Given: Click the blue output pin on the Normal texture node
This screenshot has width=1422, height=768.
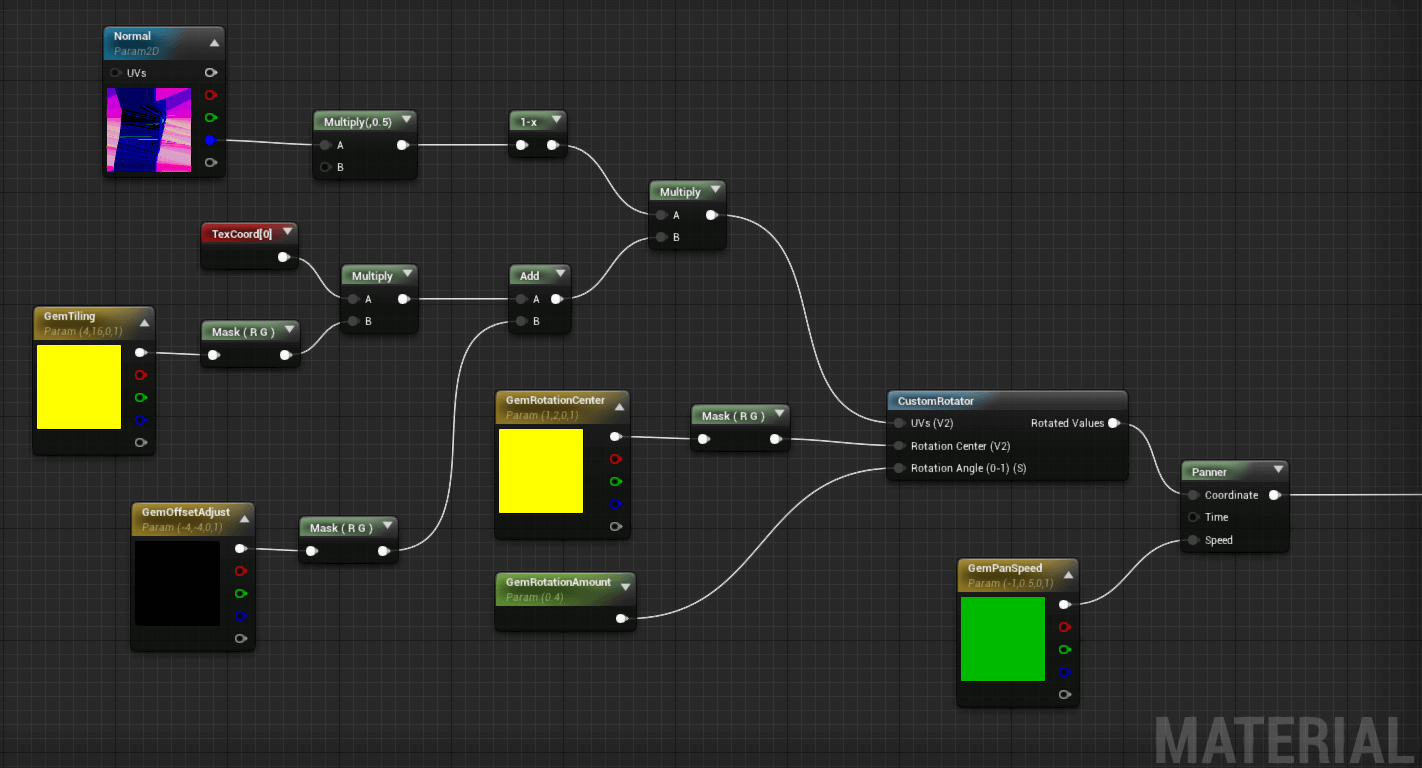Looking at the screenshot, I should 211,140.
